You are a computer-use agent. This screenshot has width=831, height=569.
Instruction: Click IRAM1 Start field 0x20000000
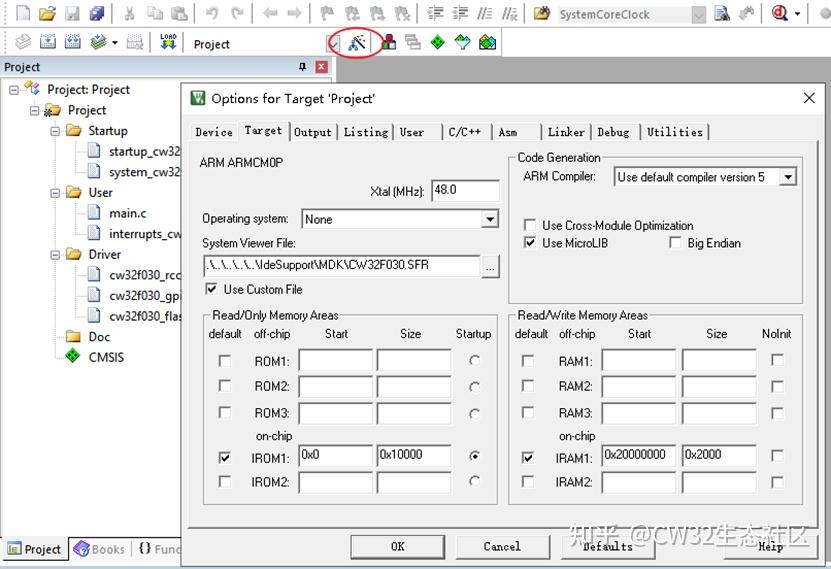click(x=639, y=455)
